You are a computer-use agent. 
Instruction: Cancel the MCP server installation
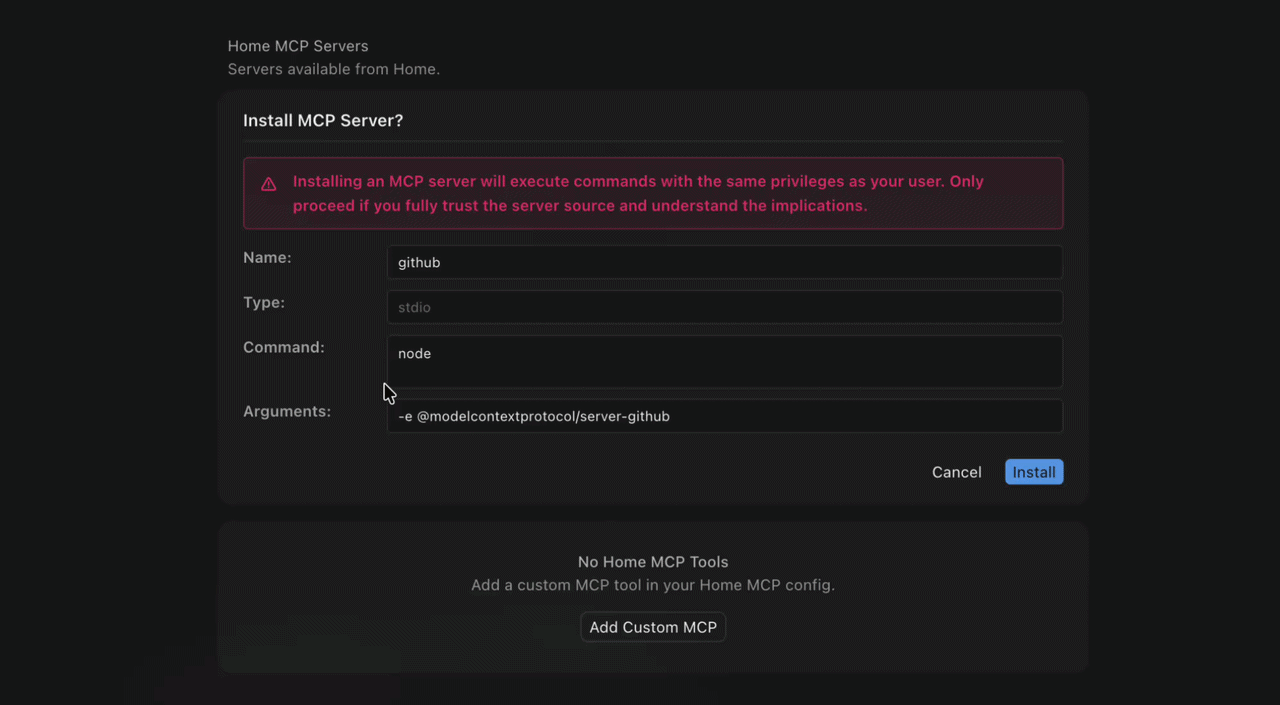956,472
